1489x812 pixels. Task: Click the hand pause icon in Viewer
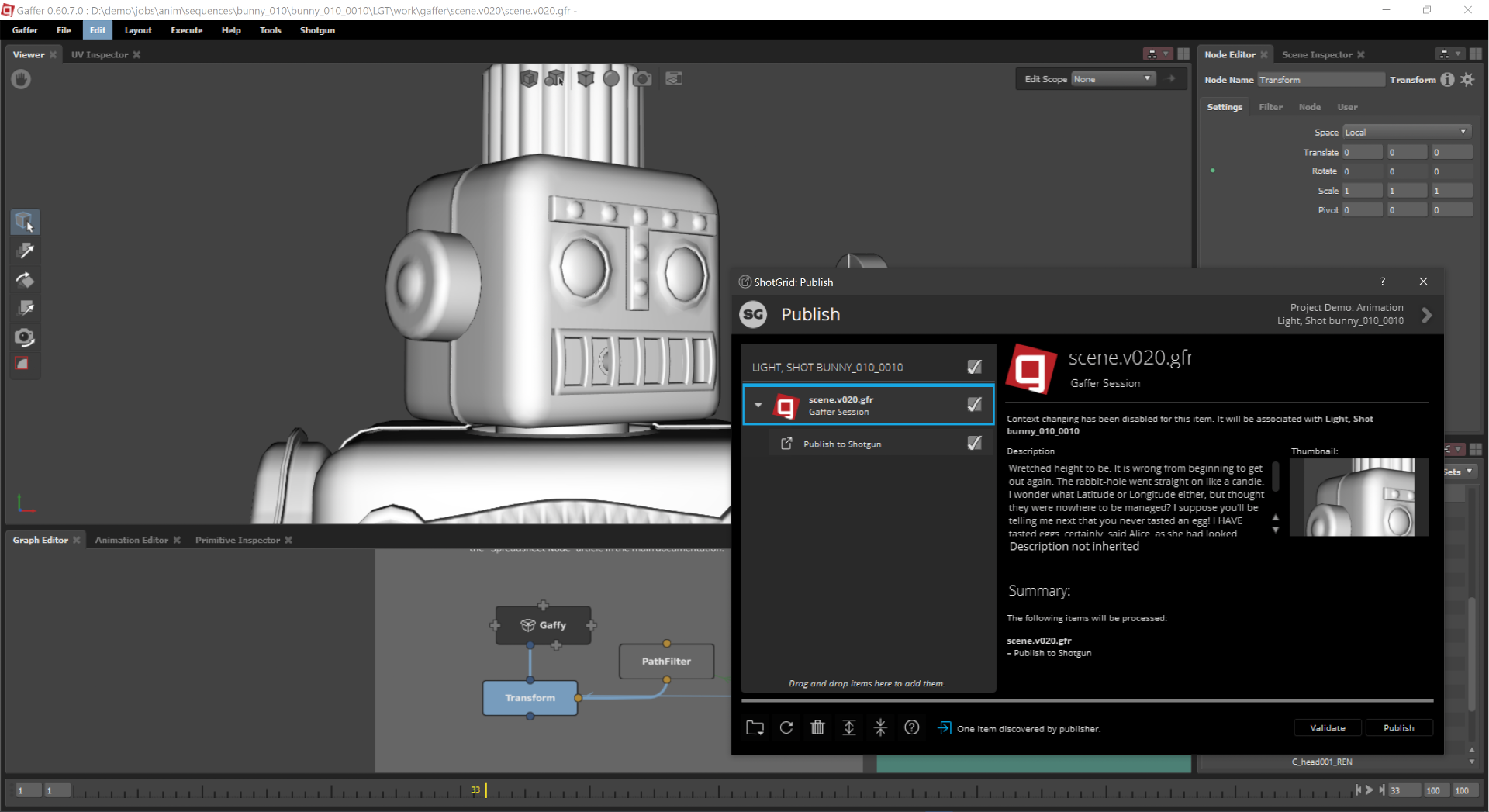[x=21, y=79]
